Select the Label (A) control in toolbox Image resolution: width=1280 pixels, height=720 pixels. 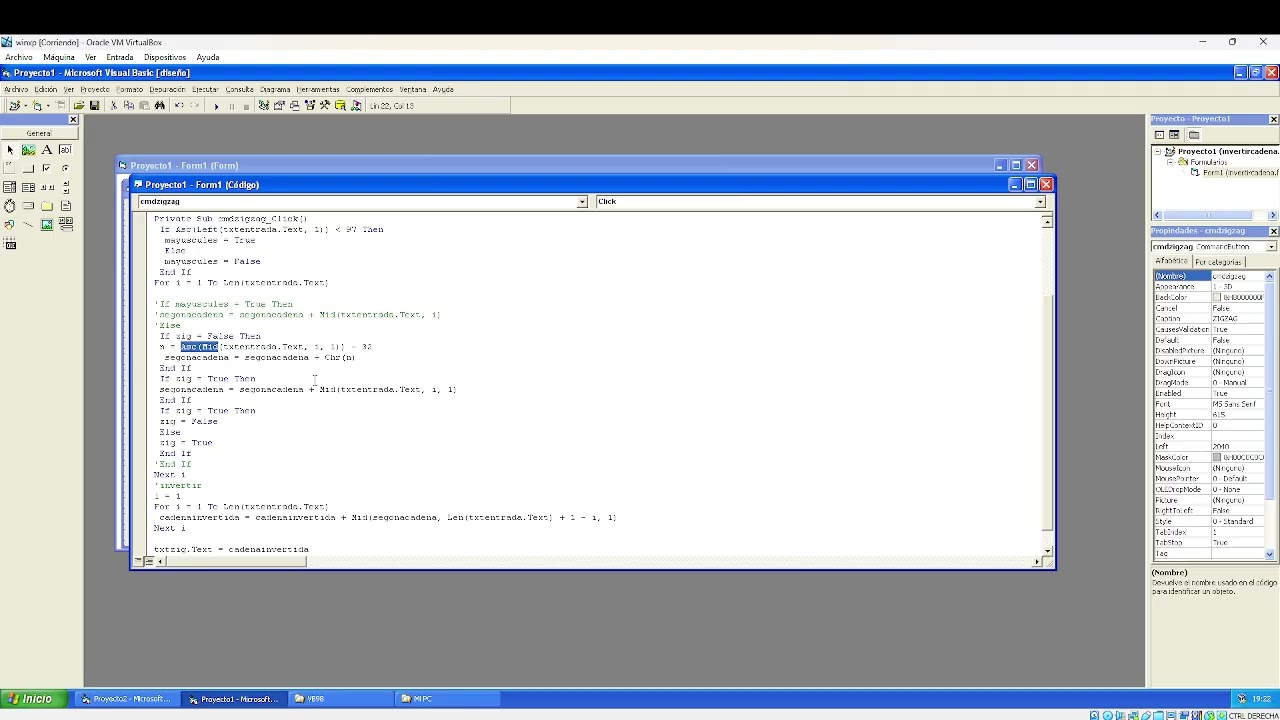47,150
